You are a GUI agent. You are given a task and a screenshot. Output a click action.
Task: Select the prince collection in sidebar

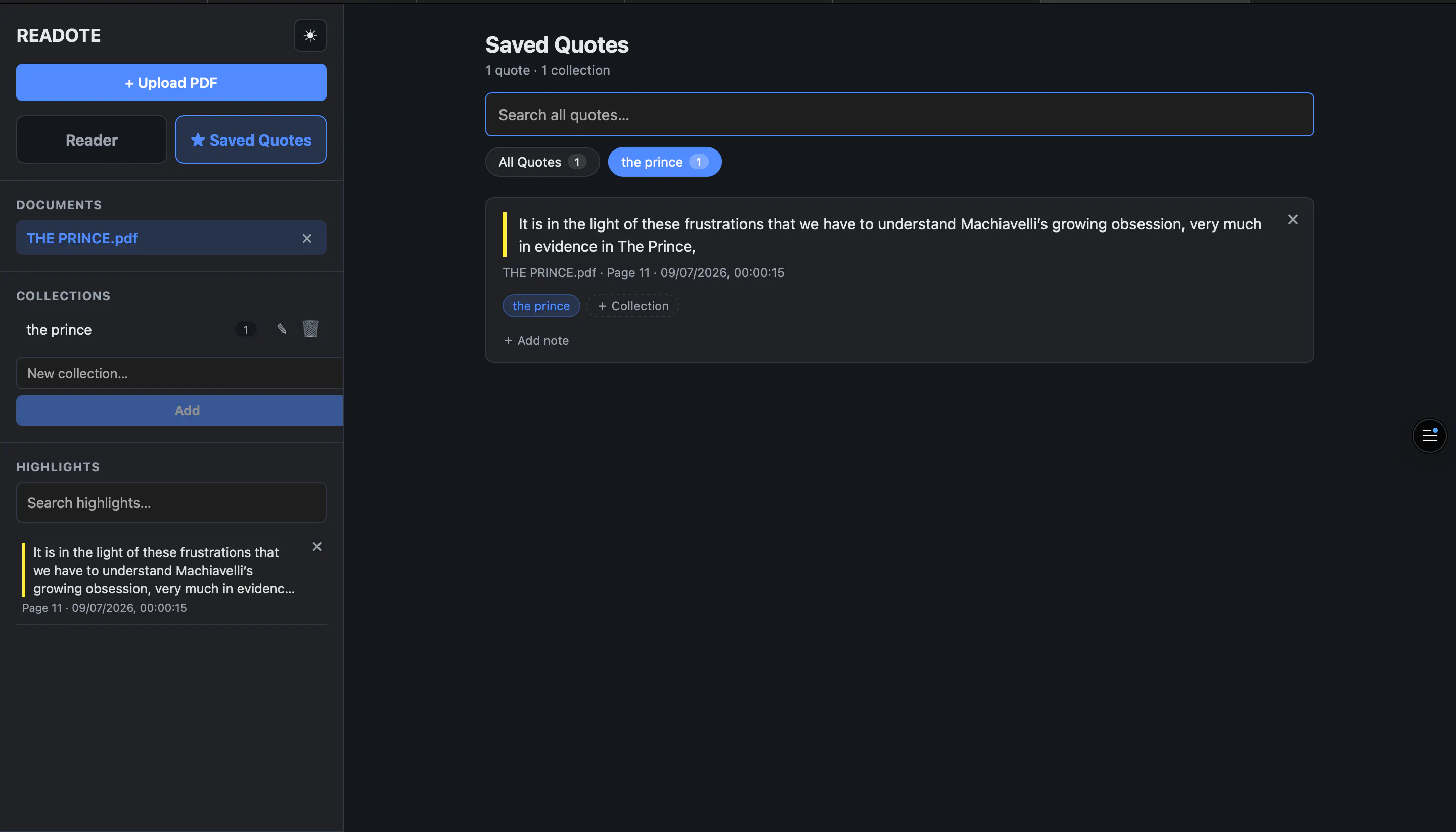point(59,329)
